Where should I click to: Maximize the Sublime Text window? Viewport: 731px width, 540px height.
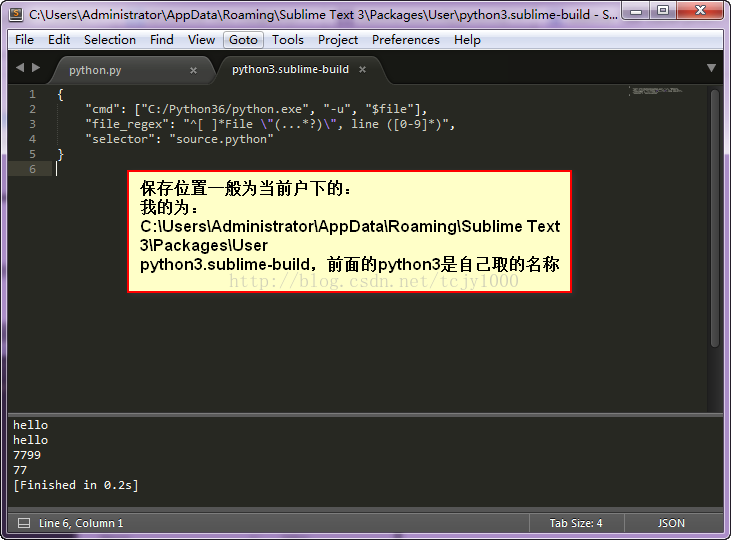click(x=662, y=11)
